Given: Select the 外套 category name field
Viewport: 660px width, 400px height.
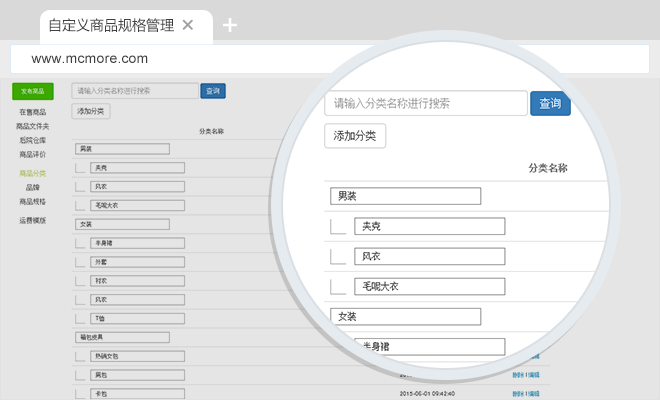Looking at the screenshot, I should [x=136, y=262].
